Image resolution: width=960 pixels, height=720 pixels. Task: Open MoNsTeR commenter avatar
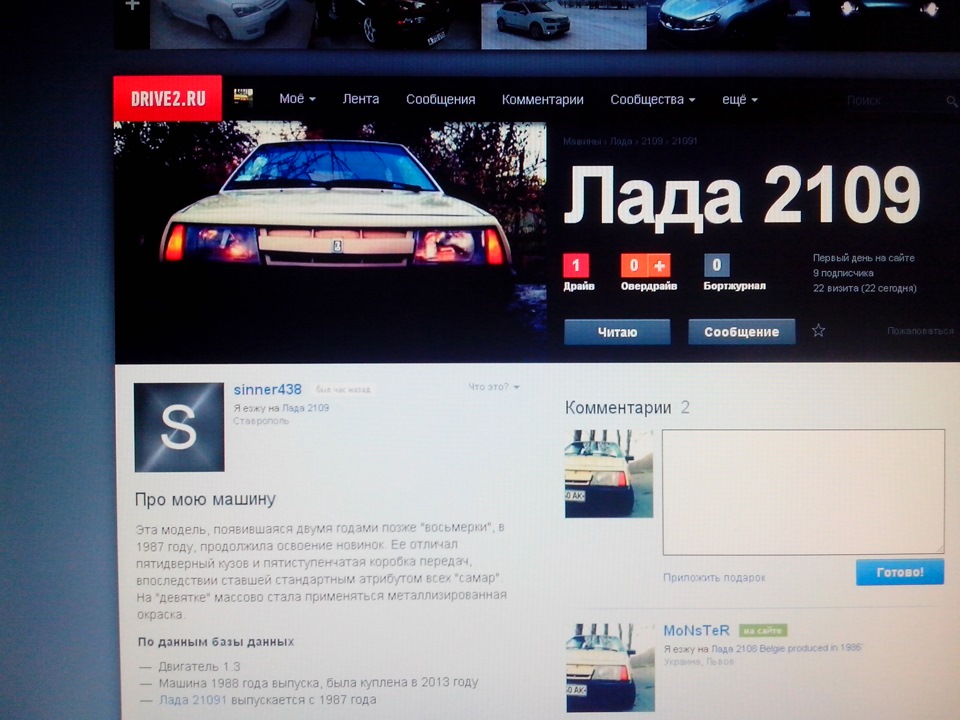click(x=610, y=668)
